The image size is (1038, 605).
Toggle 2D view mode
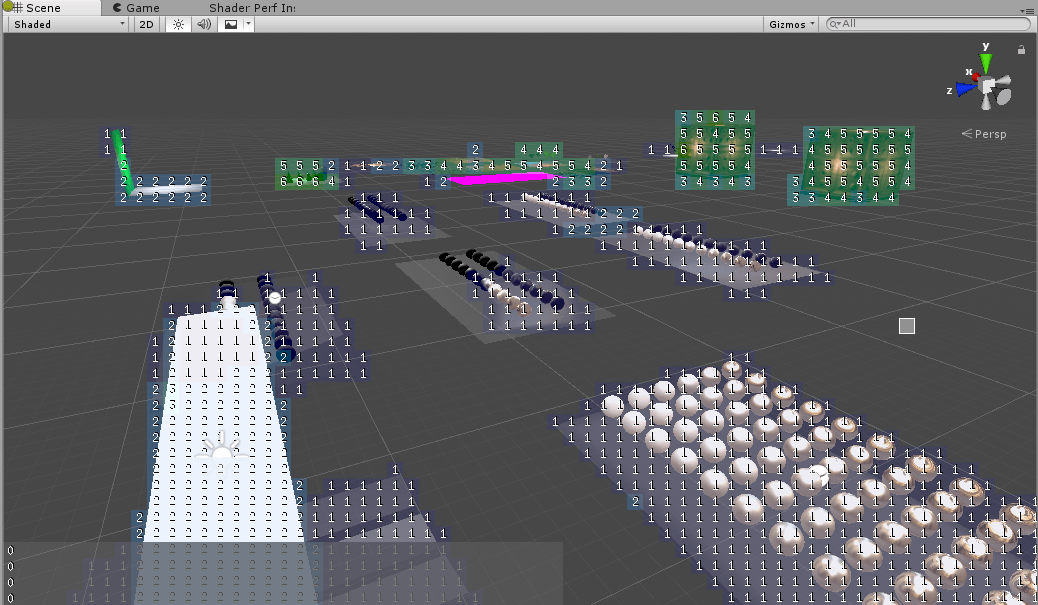click(x=147, y=24)
